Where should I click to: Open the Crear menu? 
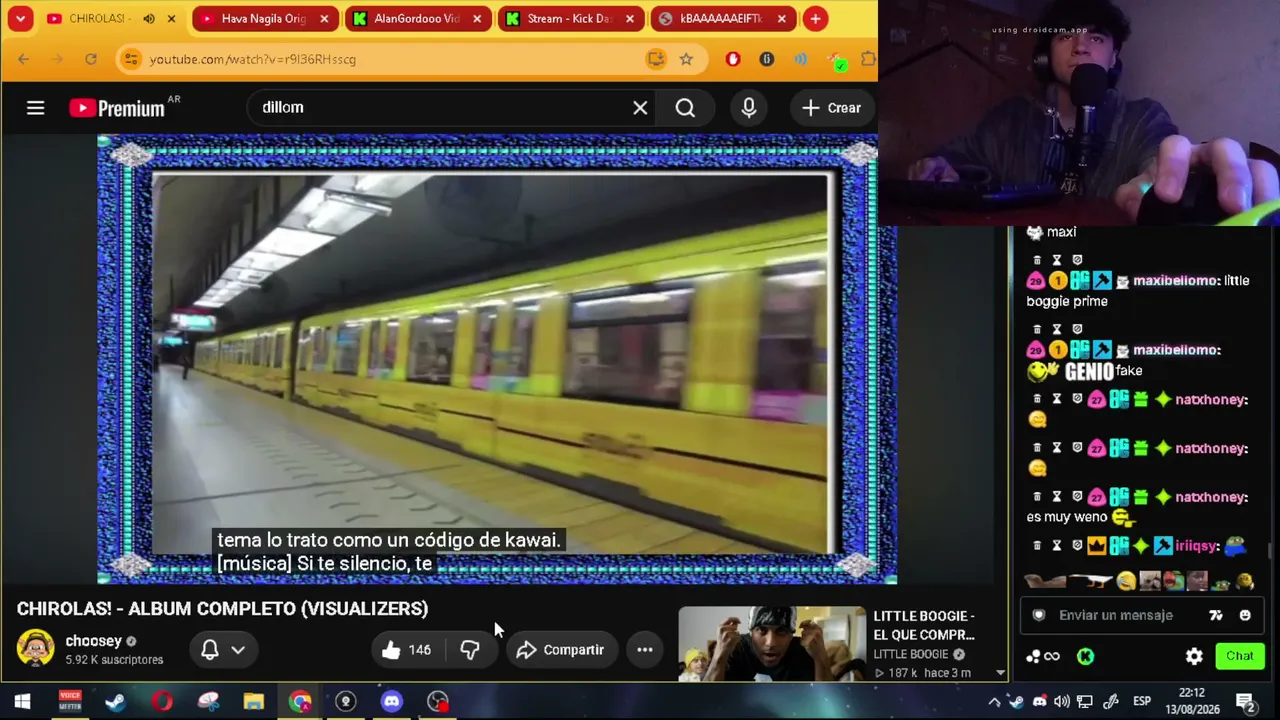pos(831,108)
